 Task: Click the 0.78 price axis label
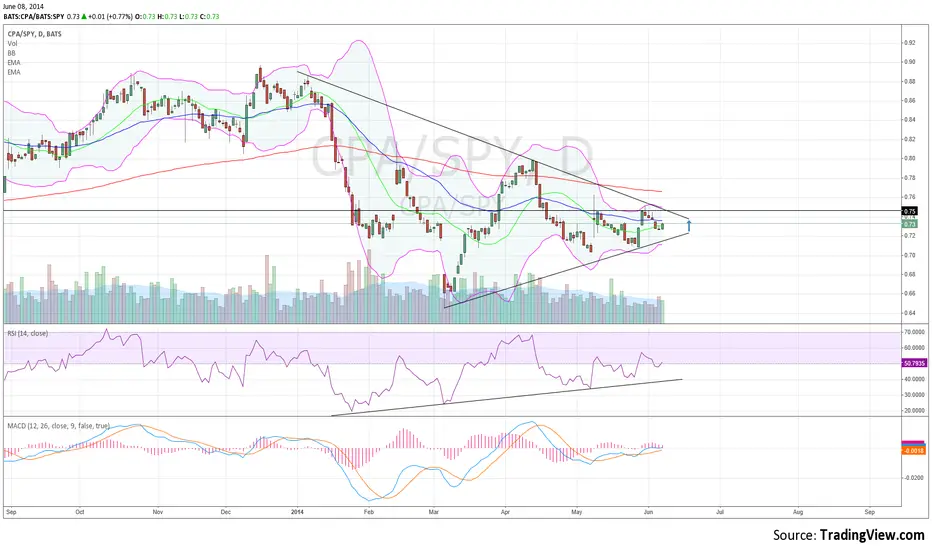pyautogui.click(x=909, y=178)
